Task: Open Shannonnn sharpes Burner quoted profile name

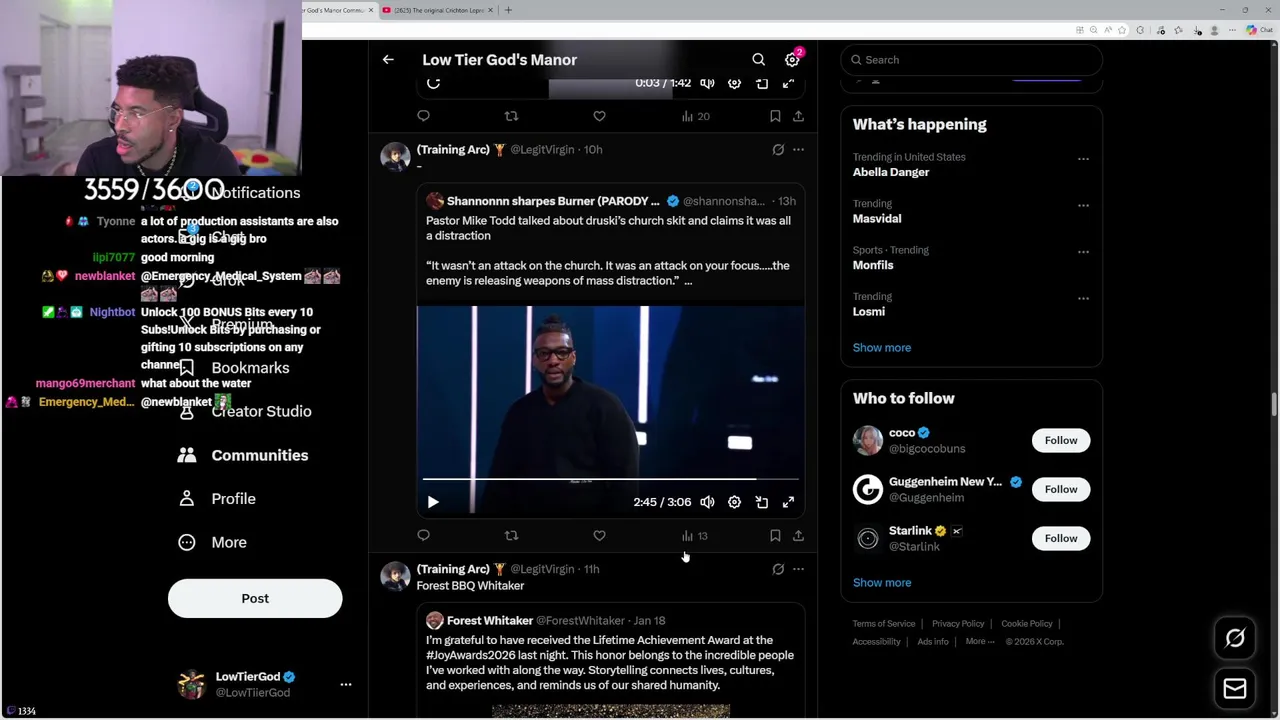Action: point(553,201)
